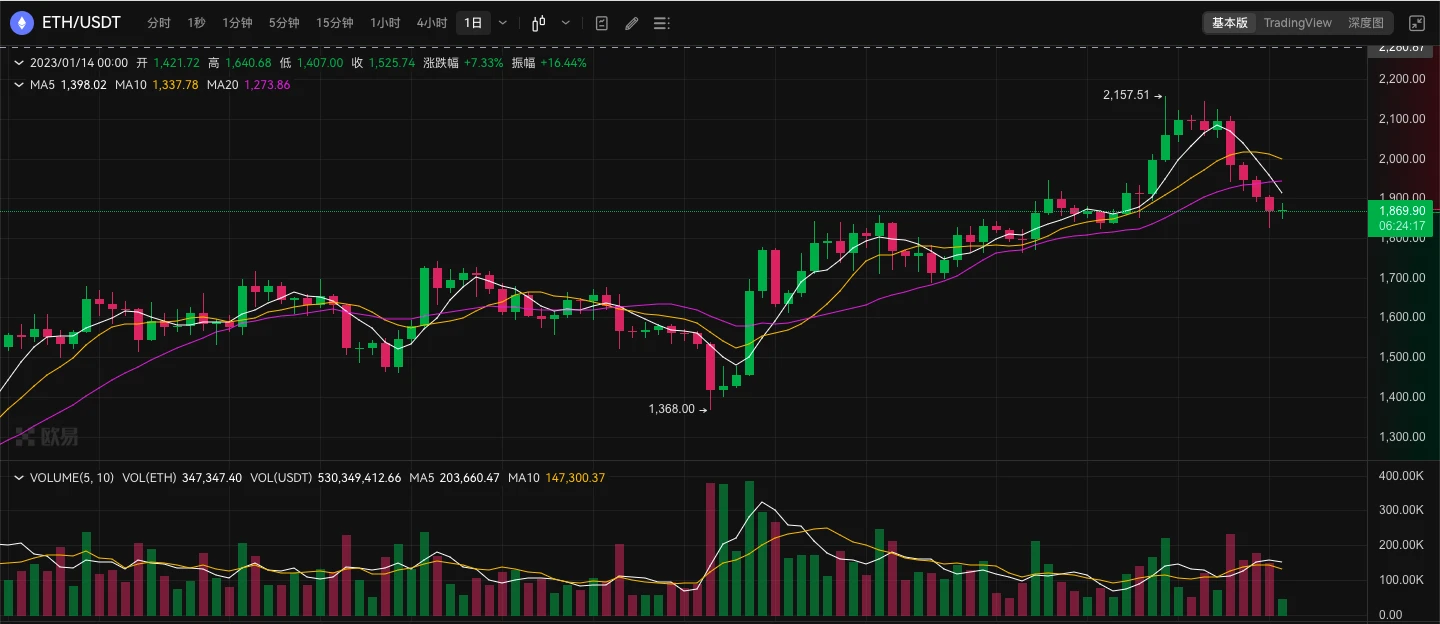Click the 涨跌幅 value +7.33%

point(482,62)
